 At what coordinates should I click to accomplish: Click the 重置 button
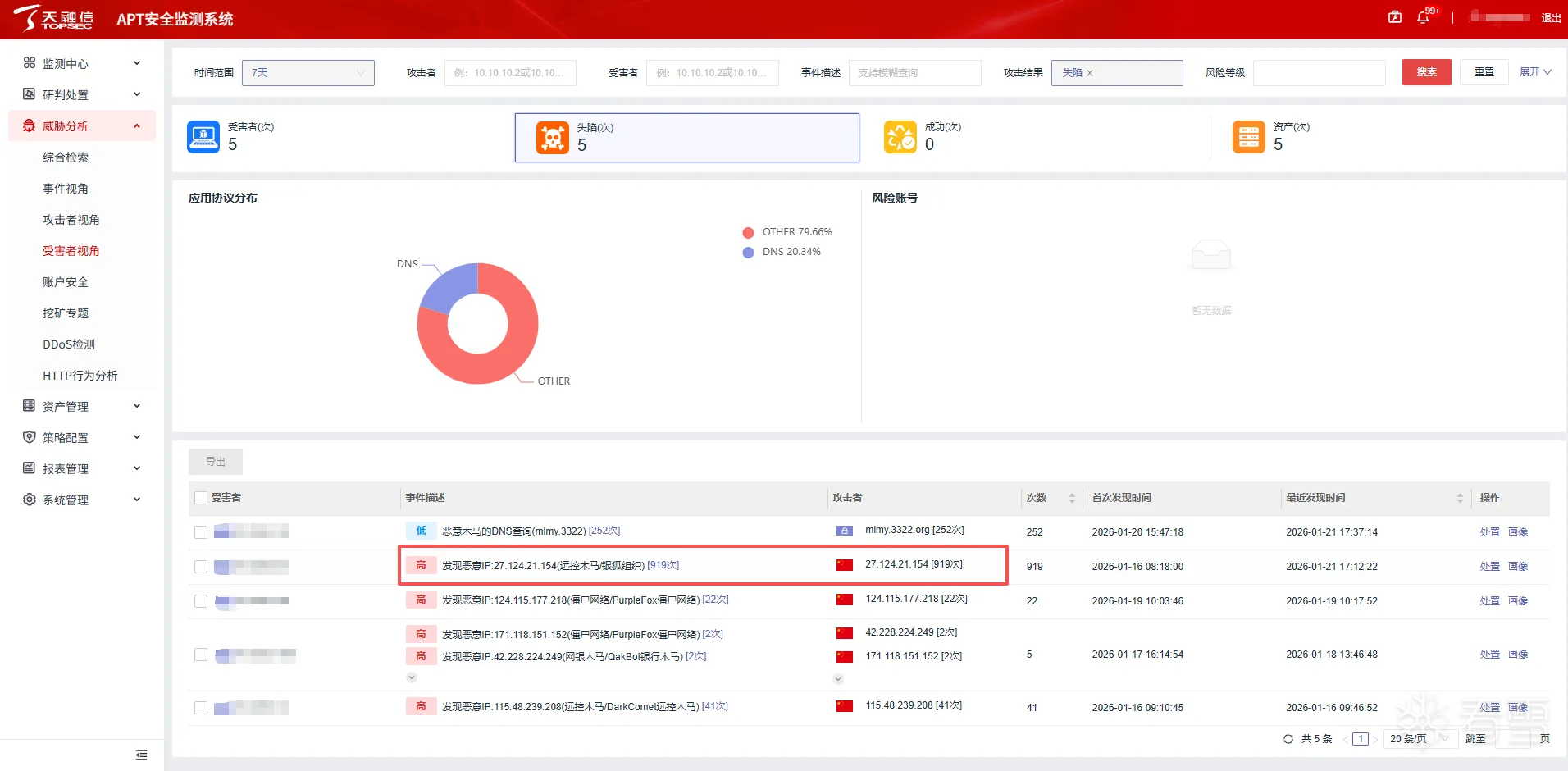point(1484,72)
